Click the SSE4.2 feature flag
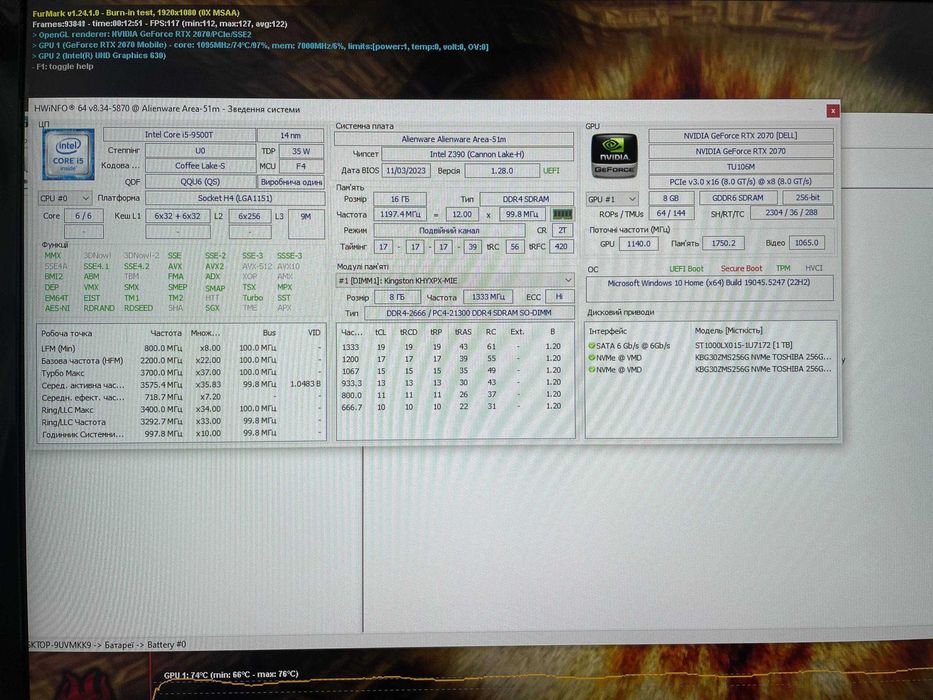The height and width of the screenshot is (700, 933). tap(136, 266)
